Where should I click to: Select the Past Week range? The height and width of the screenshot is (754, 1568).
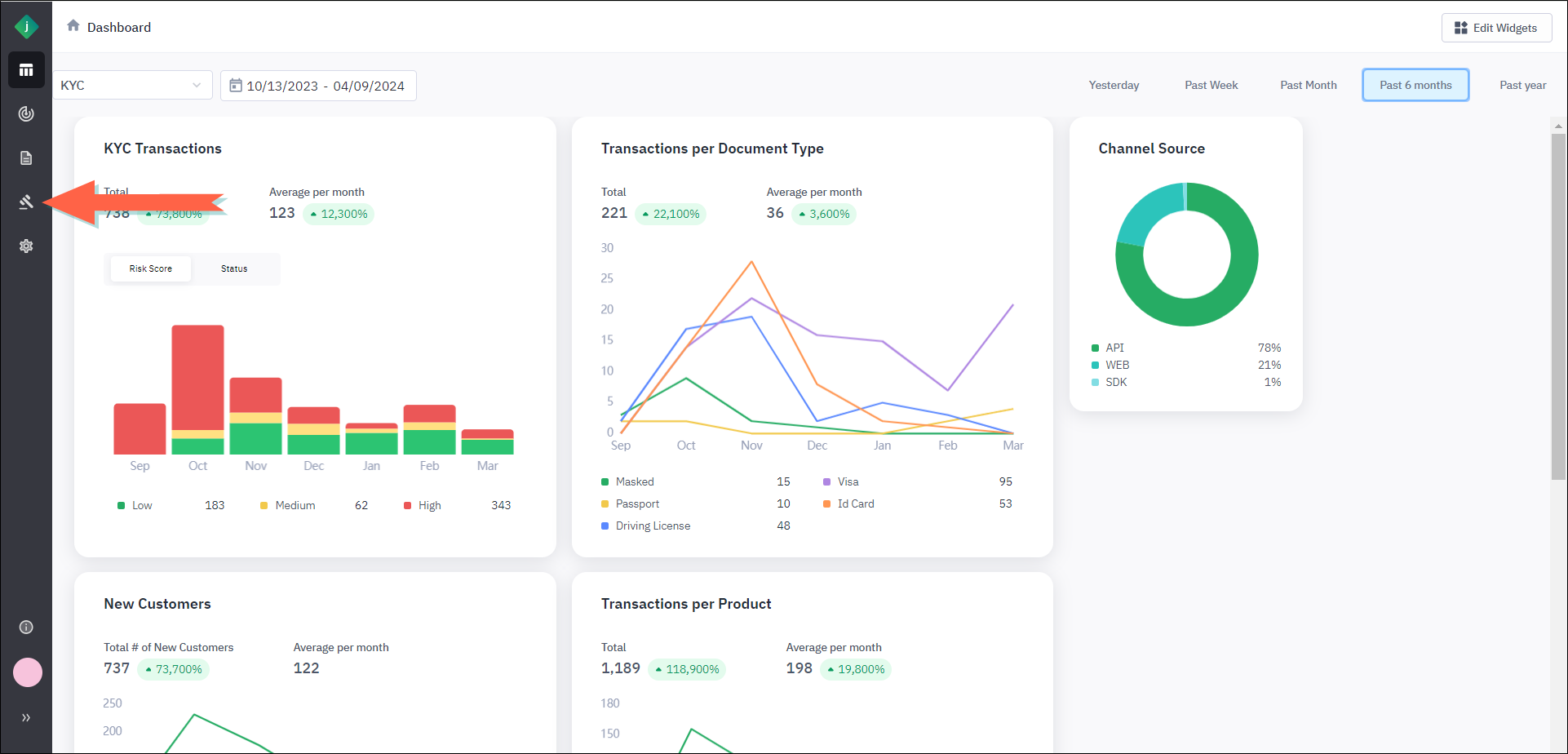pyautogui.click(x=1211, y=85)
